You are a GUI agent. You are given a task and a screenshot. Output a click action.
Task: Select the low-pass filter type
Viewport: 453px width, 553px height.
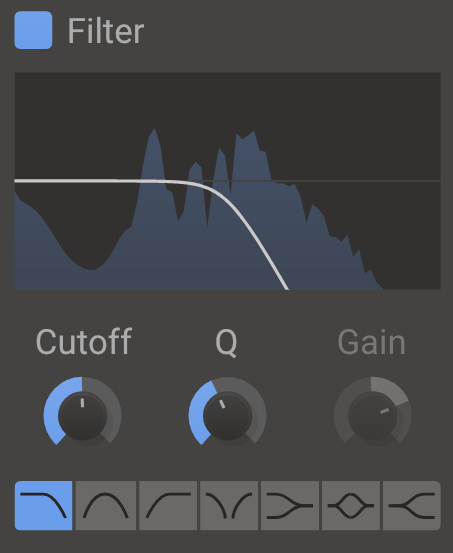pos(43,505)
